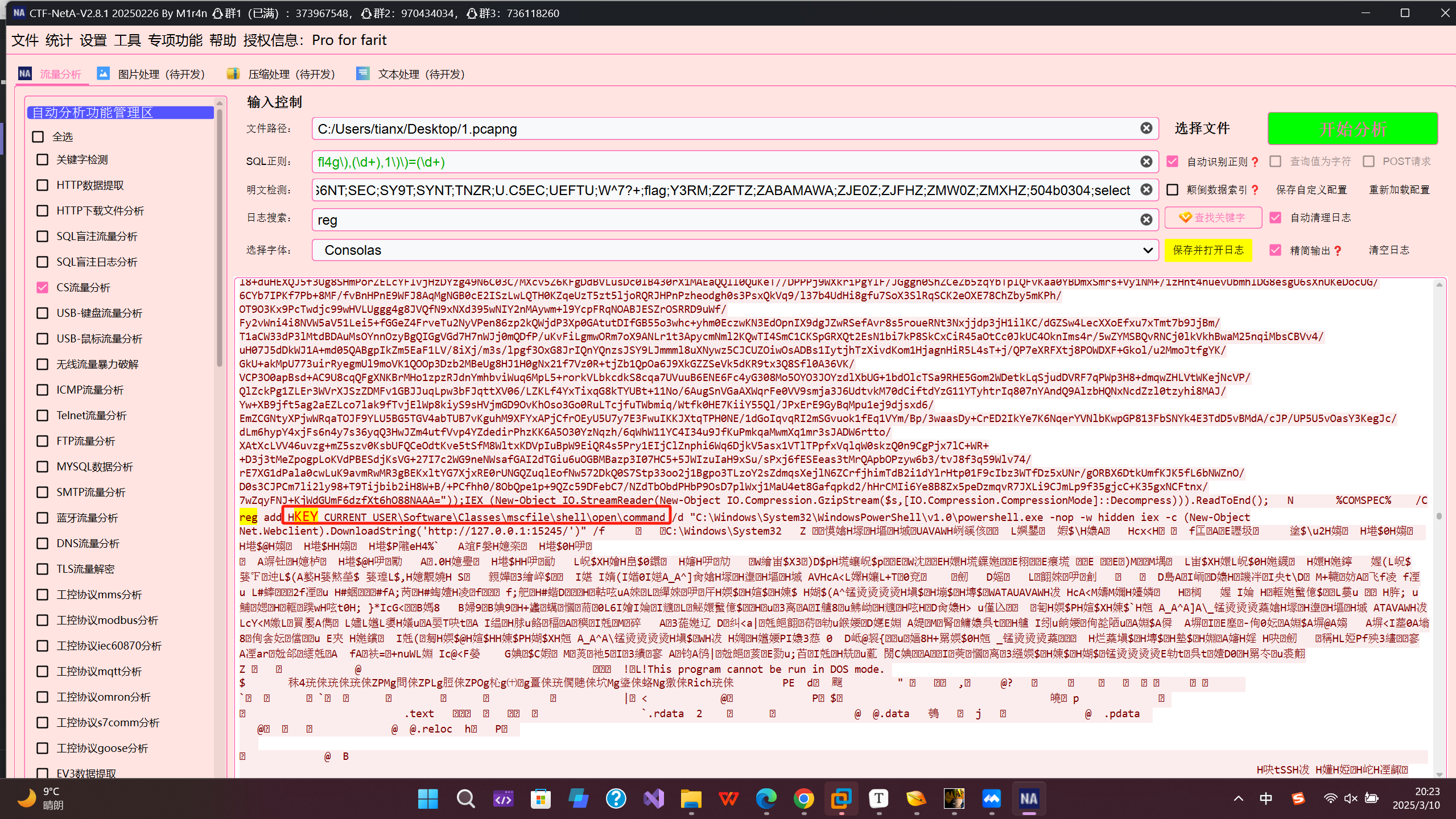Open the 工具 menu
The image size is (1456, 819).
(127, 40)
